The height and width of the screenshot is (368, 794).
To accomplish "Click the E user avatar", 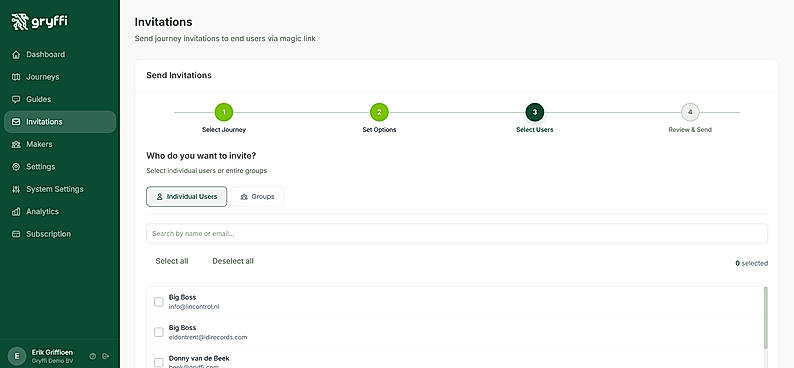I will pos(17,356).
